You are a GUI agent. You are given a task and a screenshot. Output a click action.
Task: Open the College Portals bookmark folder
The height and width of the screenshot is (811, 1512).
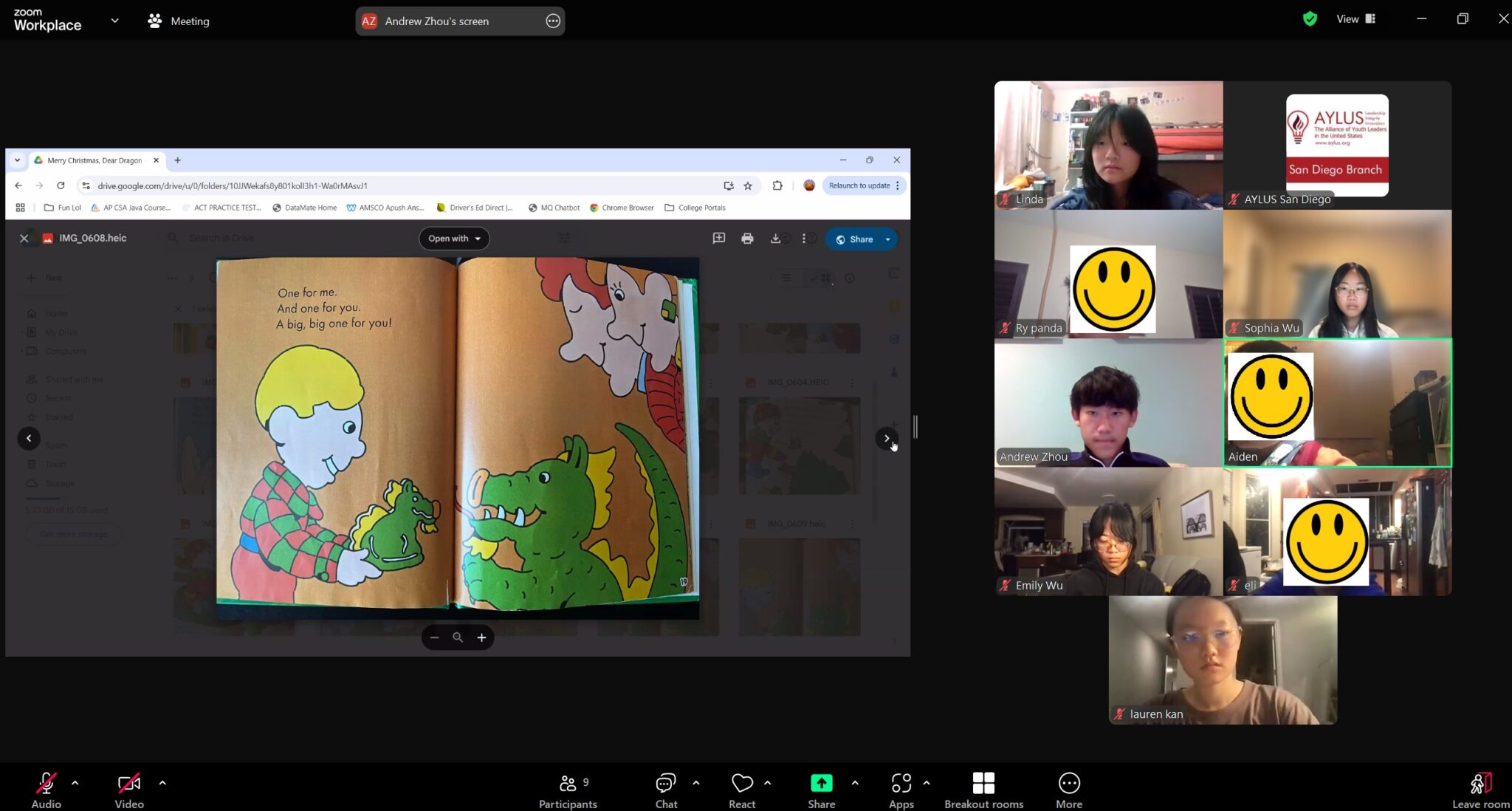(x=695, y=208)
